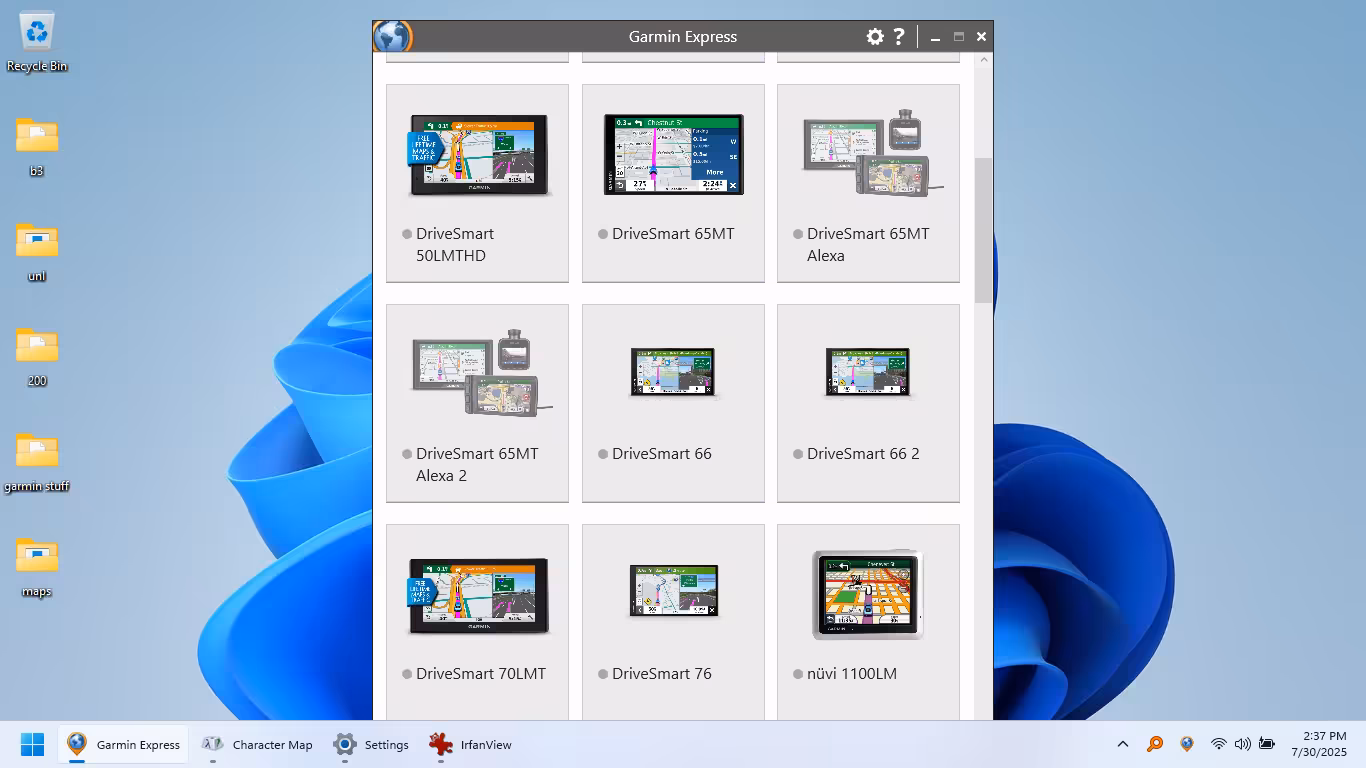The width and height of the screenshot is (1366, 768).
Task: Click the status dot beside DriveSmart 66
Action: (x=603, y=454)
